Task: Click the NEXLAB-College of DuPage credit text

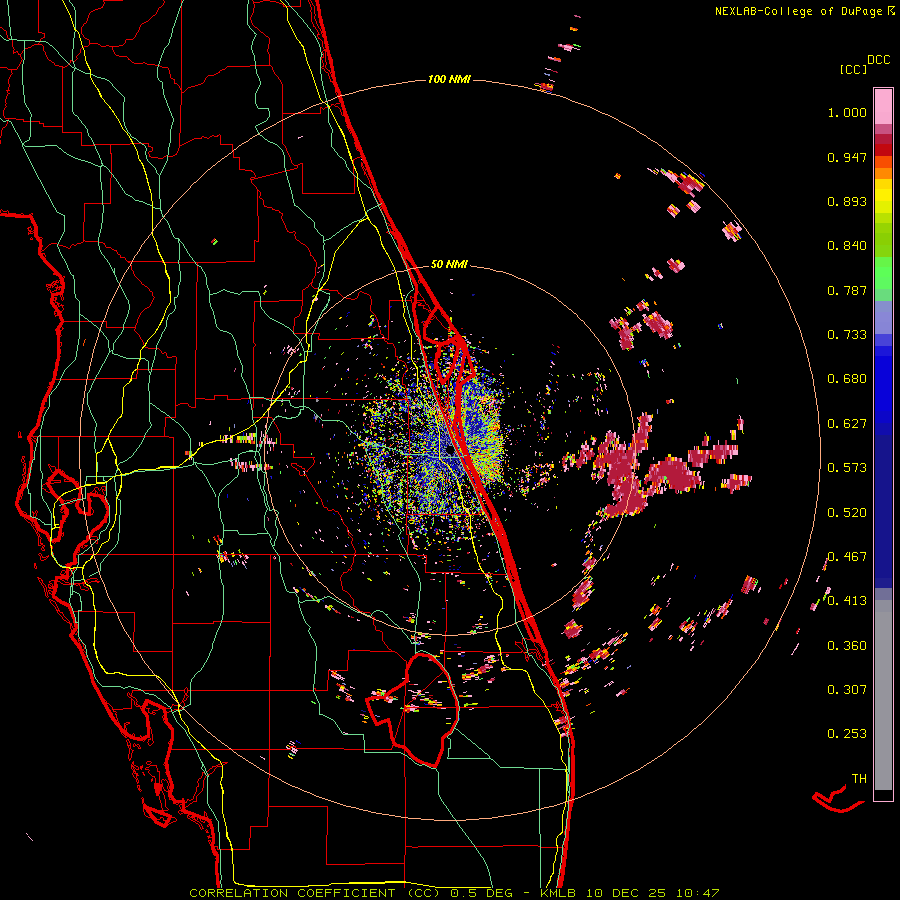Action: 804,11
